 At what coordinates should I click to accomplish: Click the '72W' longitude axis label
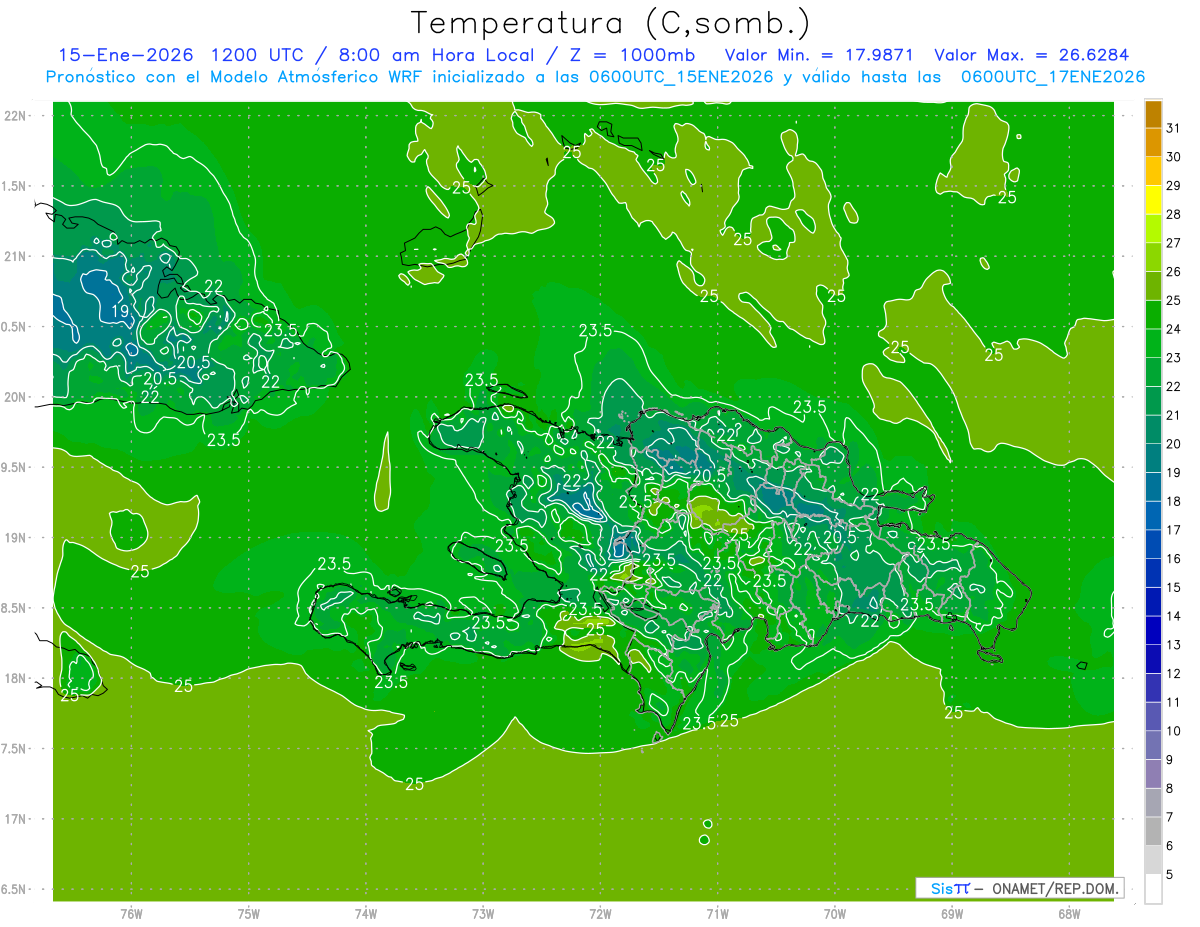point(600,913)
